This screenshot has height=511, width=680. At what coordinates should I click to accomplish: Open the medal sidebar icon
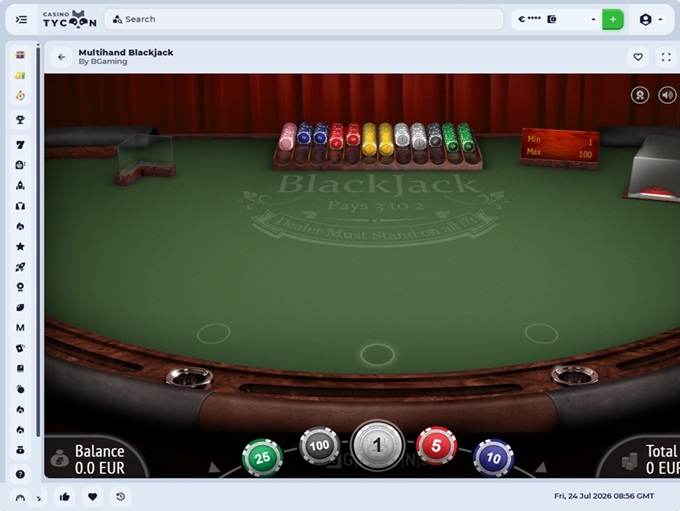[x=20, y=287]
